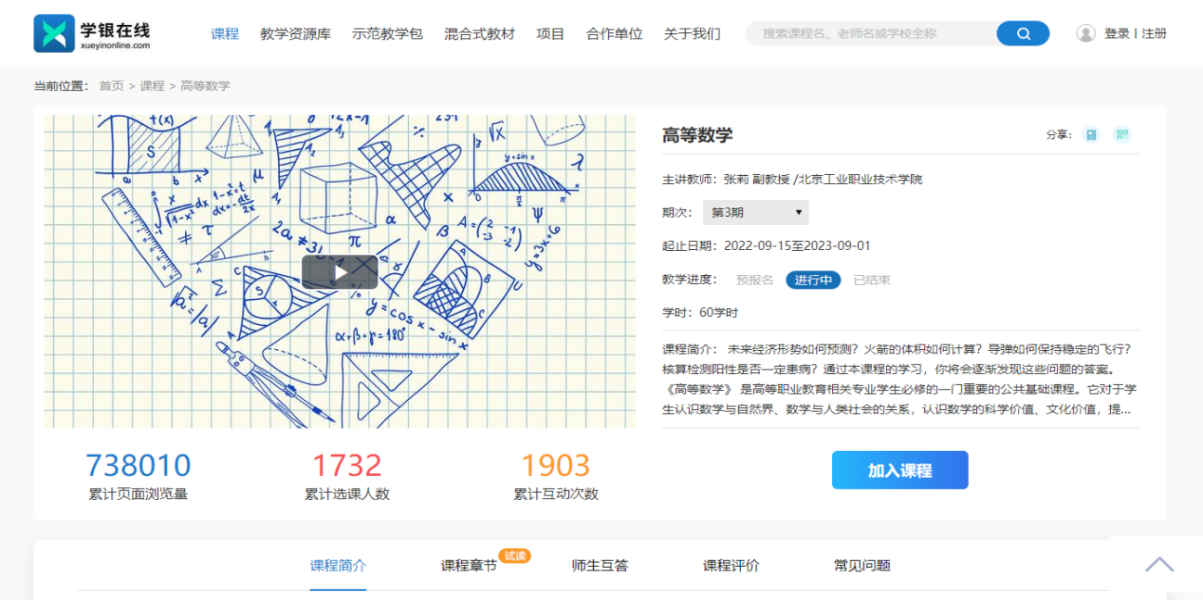This screenshot has width=1203, height=600.
Task: Select the 进行中 progress status
Action: click(x=812, y=280)
